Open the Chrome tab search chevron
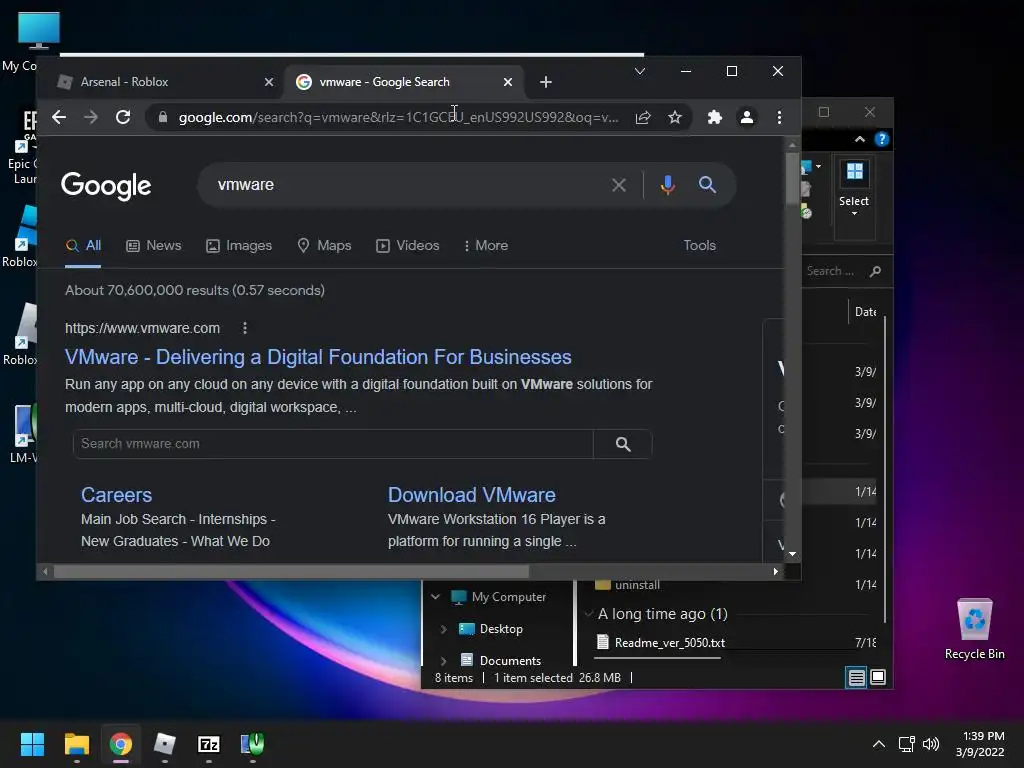 [640, 71]
